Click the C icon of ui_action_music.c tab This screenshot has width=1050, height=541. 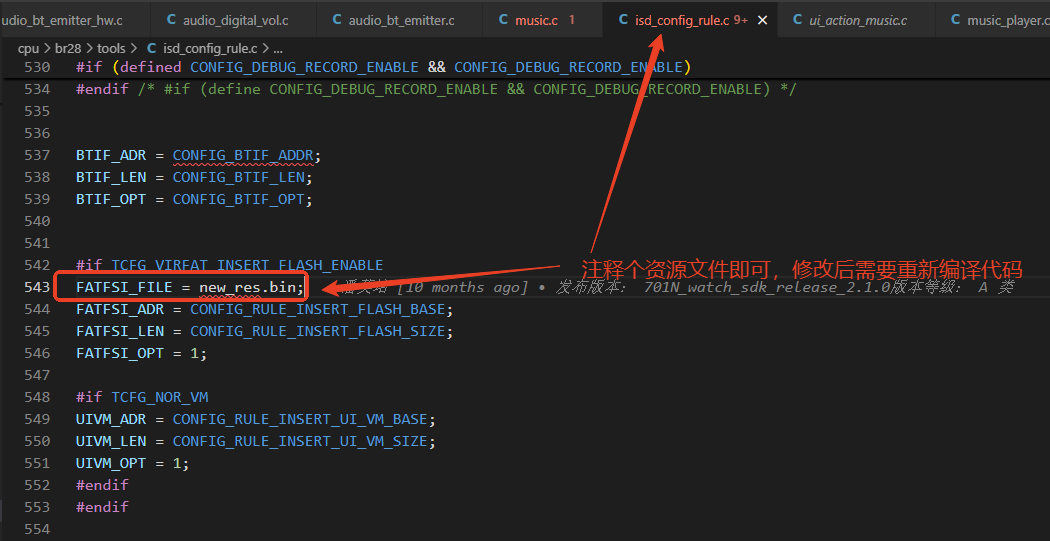(x=798, y=20)
